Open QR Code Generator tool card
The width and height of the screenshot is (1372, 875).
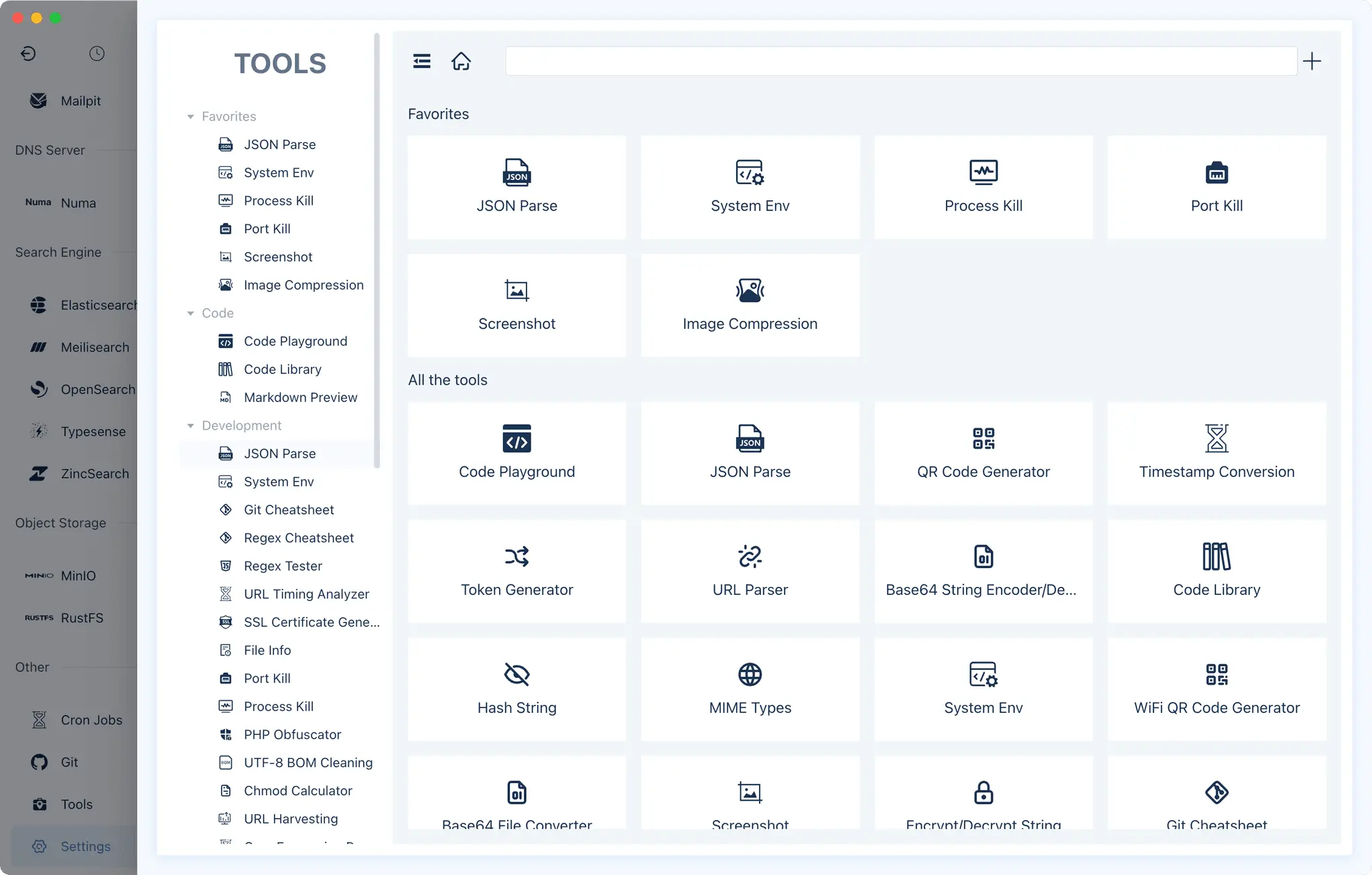[x=983, y=454]
